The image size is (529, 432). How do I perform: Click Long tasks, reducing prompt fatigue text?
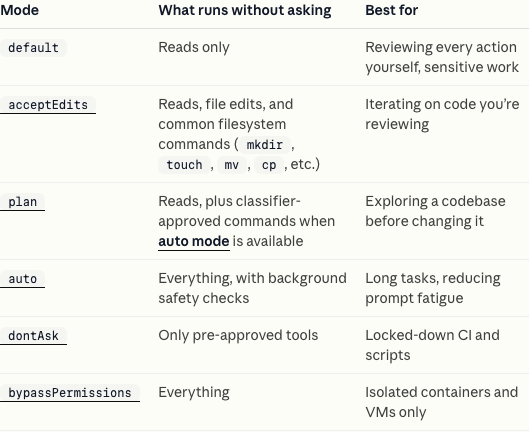(x=433, y=288)
